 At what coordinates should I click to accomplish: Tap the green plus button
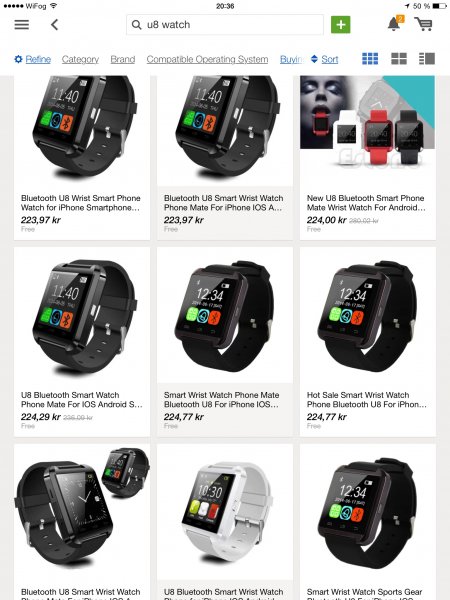click(341, 25)
